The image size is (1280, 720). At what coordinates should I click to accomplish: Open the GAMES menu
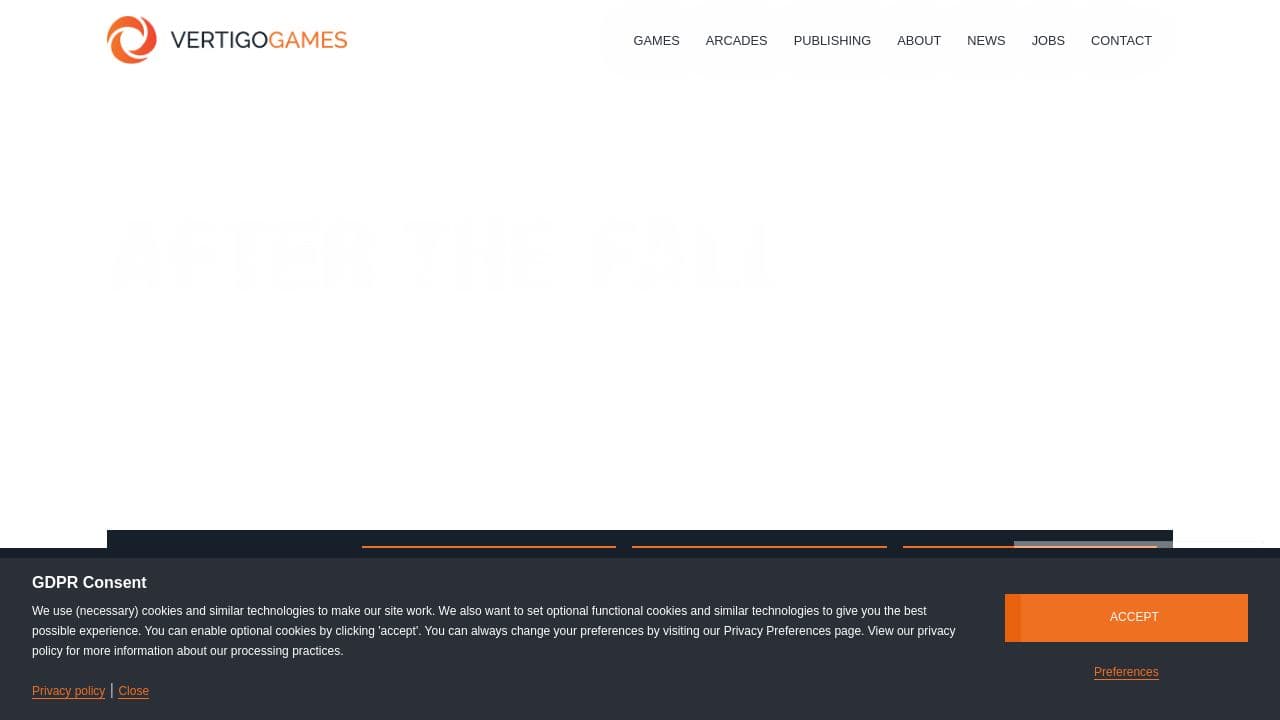click(x=656, y=41)
